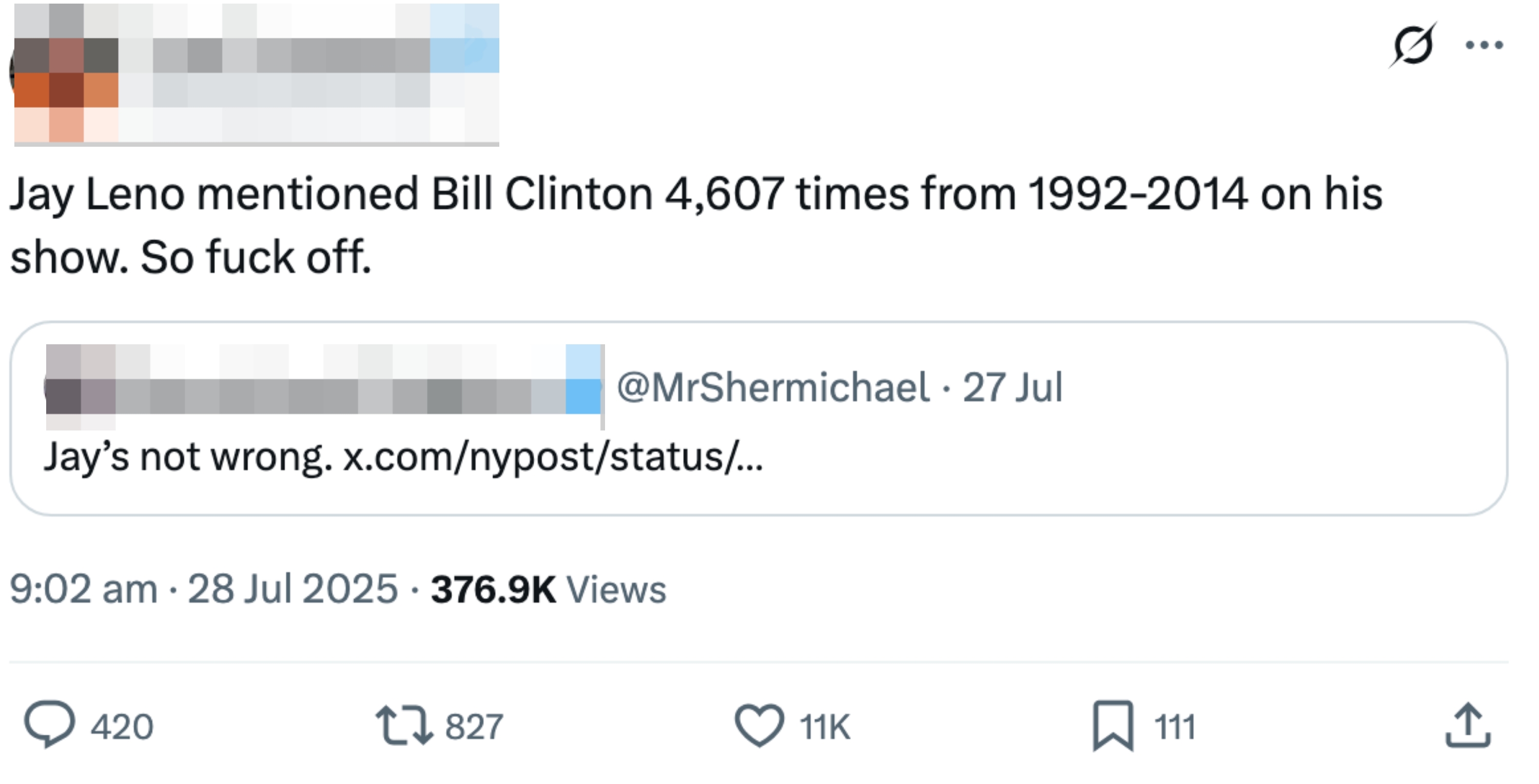This screenshot has height=784, width=1539.
Task: Click the 27 Jul date on quoted post
Action: tap(1012, 387)
